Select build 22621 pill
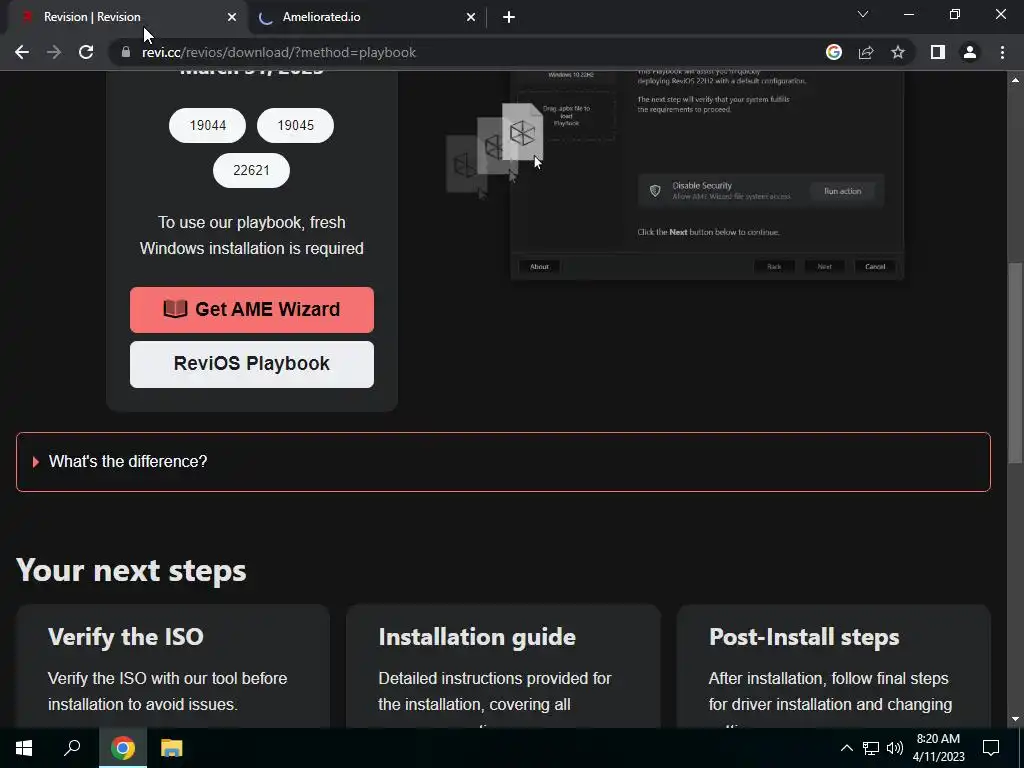 click(251, 170)
